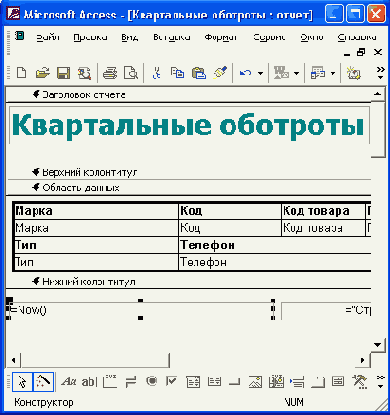Open the Формат menu
The width and height of the screenshot is (390, 415).
(x=221, y=37)
